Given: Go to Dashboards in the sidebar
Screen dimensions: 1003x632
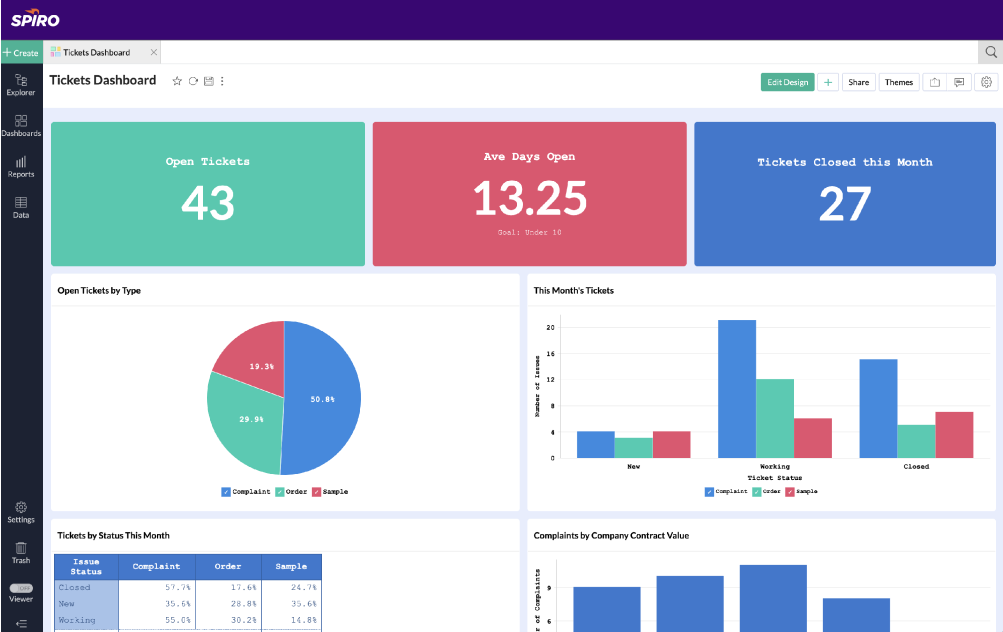Looking at the screenshot, I should point(21,125).
